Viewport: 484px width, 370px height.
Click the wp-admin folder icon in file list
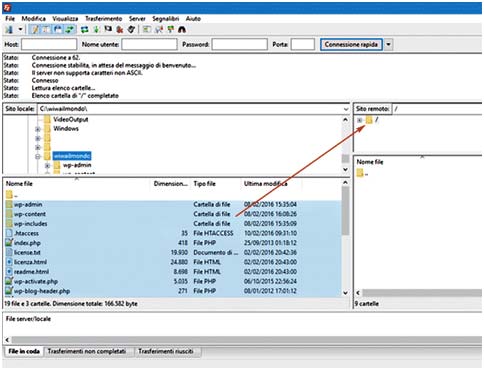pyautogui.click(x=9, y=204)
